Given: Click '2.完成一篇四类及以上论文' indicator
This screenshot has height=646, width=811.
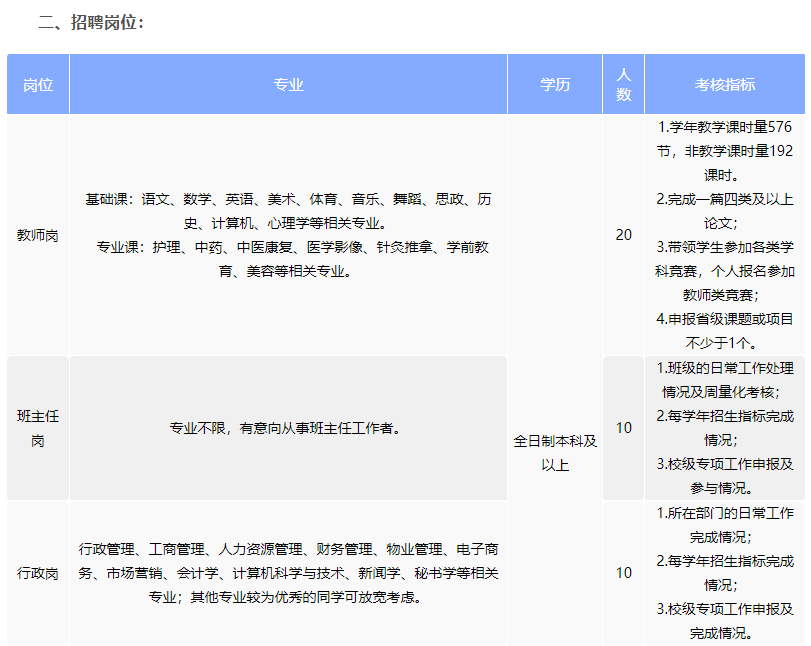Looking at the screenshot, I should pyautogui.click(x=725, y=211).
